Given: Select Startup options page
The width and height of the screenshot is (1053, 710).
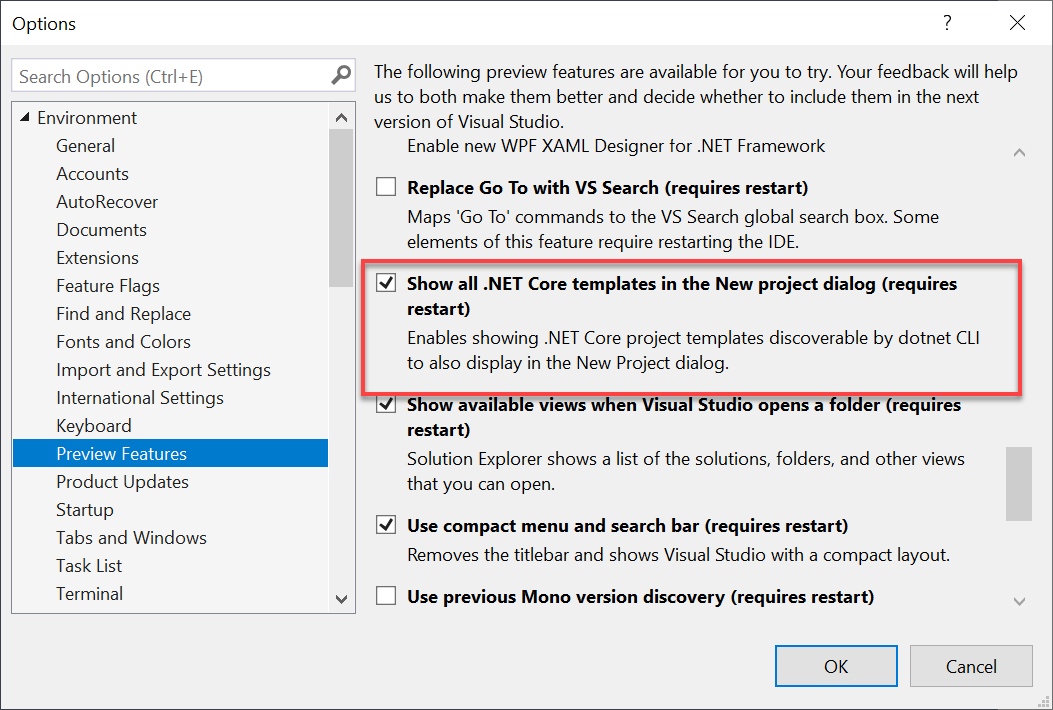Looking at the screenshot, I should 85,510.
